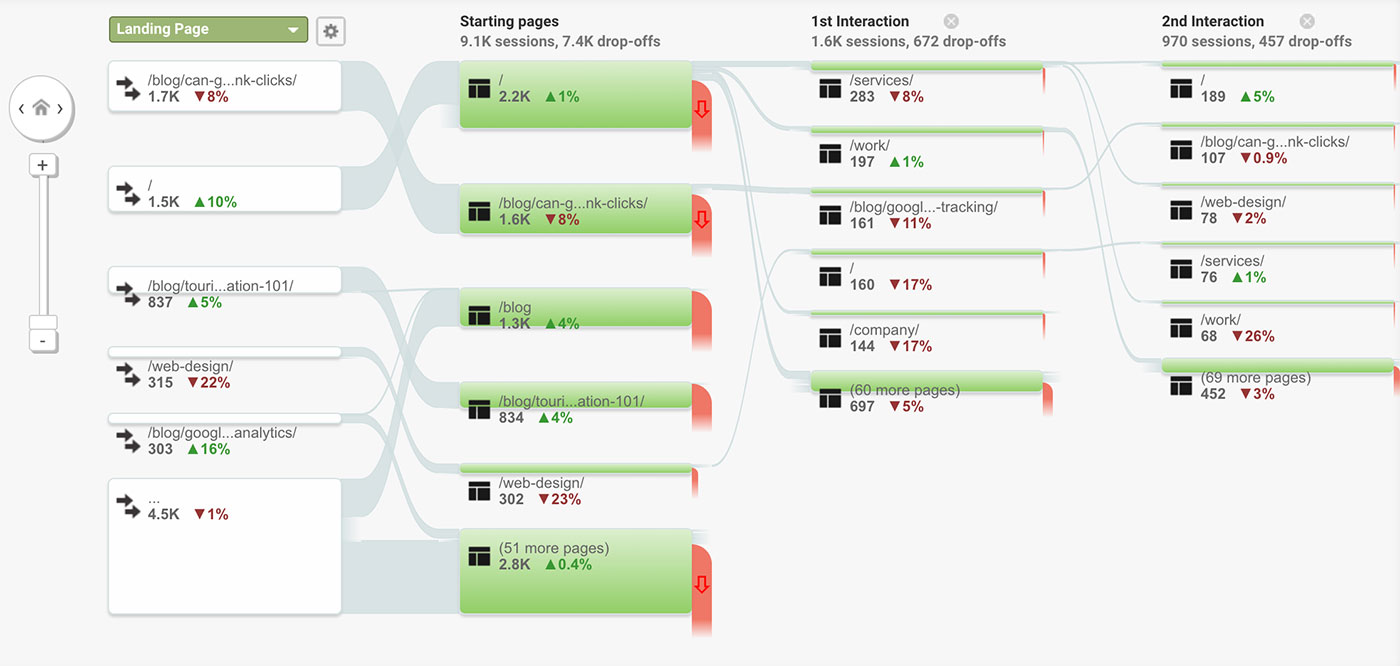Select the /blog starting page node
This screenshot has height=666, width=1400.
576,308
